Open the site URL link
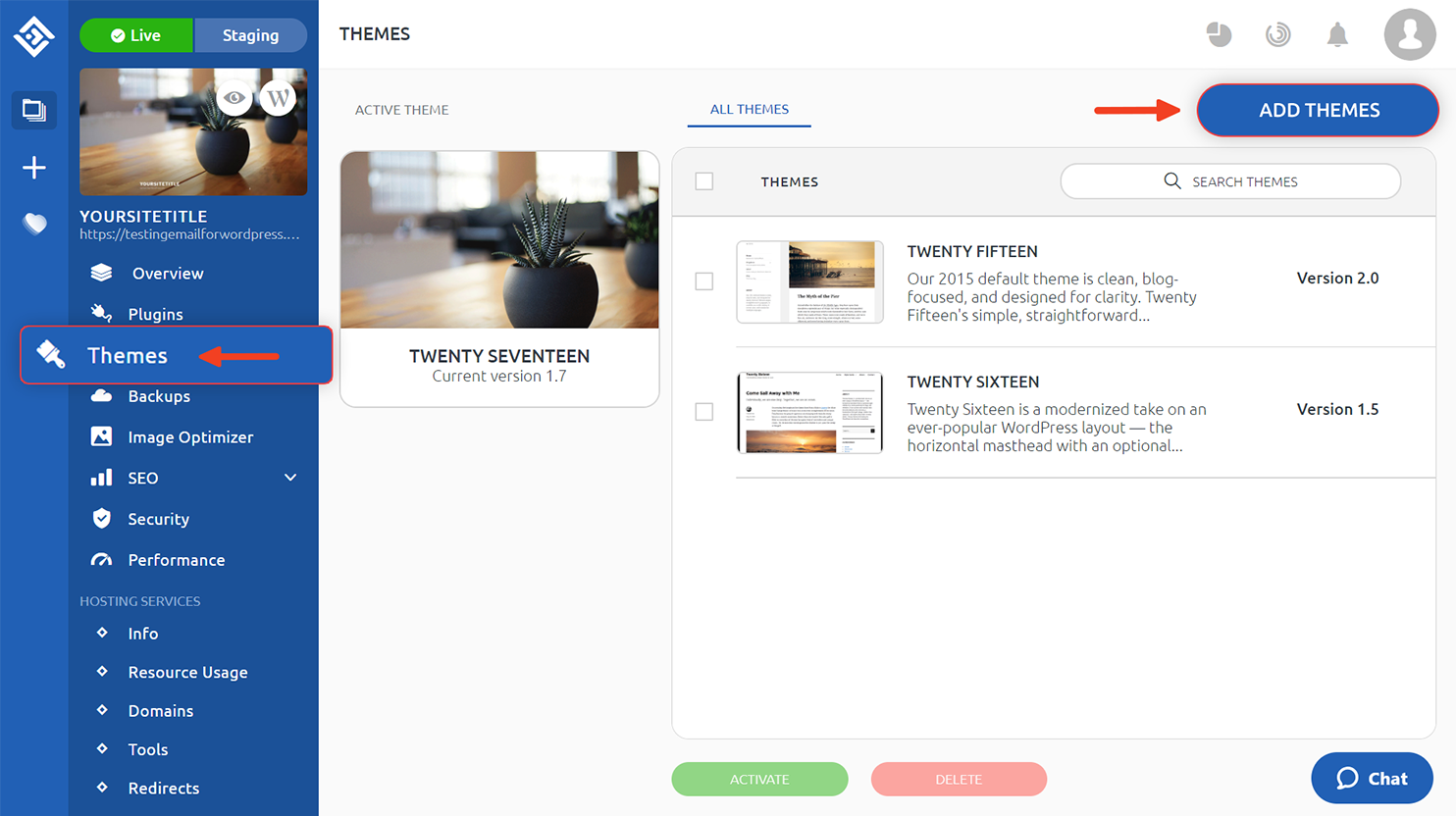1456x816 pixels. point(189,234)
